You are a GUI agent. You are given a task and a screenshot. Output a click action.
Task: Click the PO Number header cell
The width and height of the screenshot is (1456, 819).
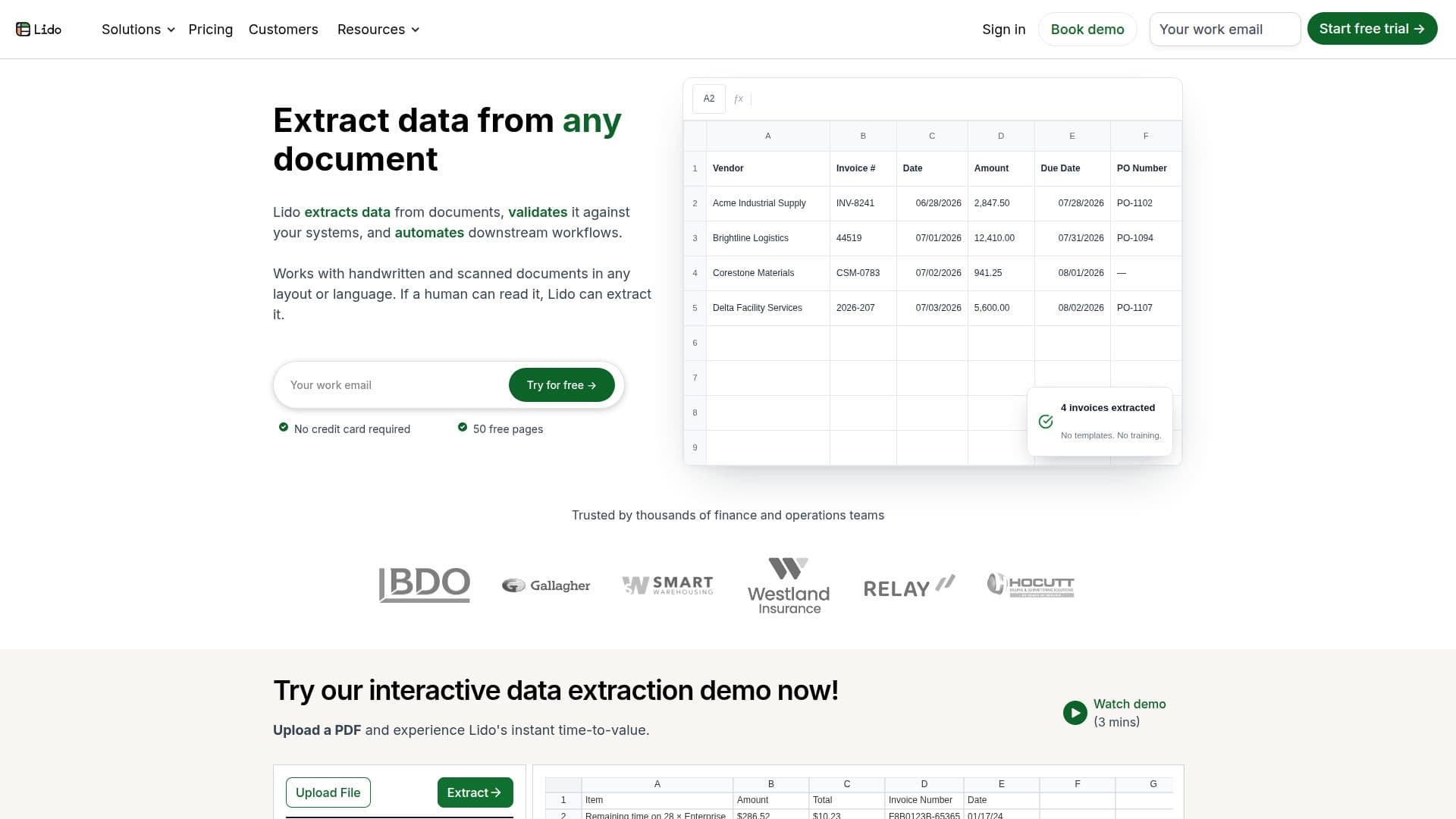(1146, 168)
